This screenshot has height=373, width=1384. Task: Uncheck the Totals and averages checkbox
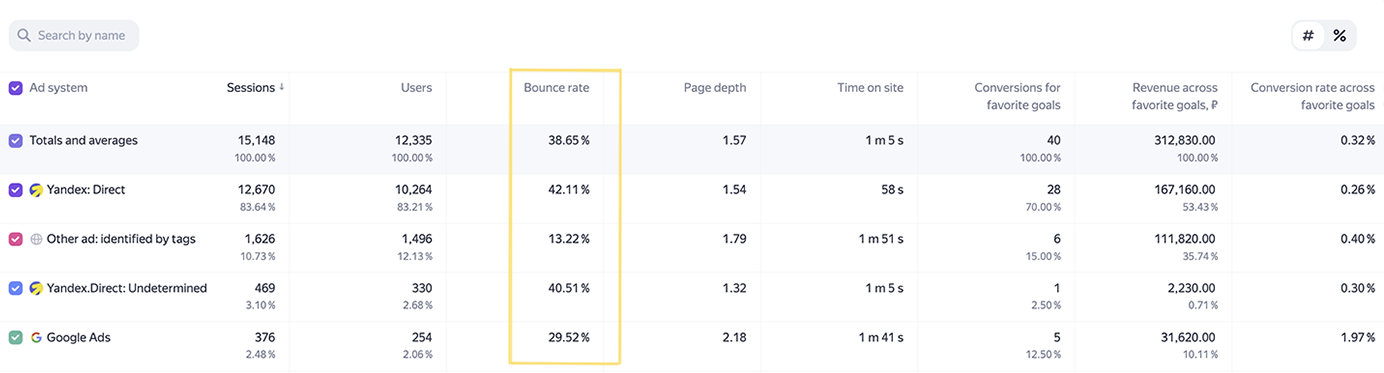tap(15, 141)
